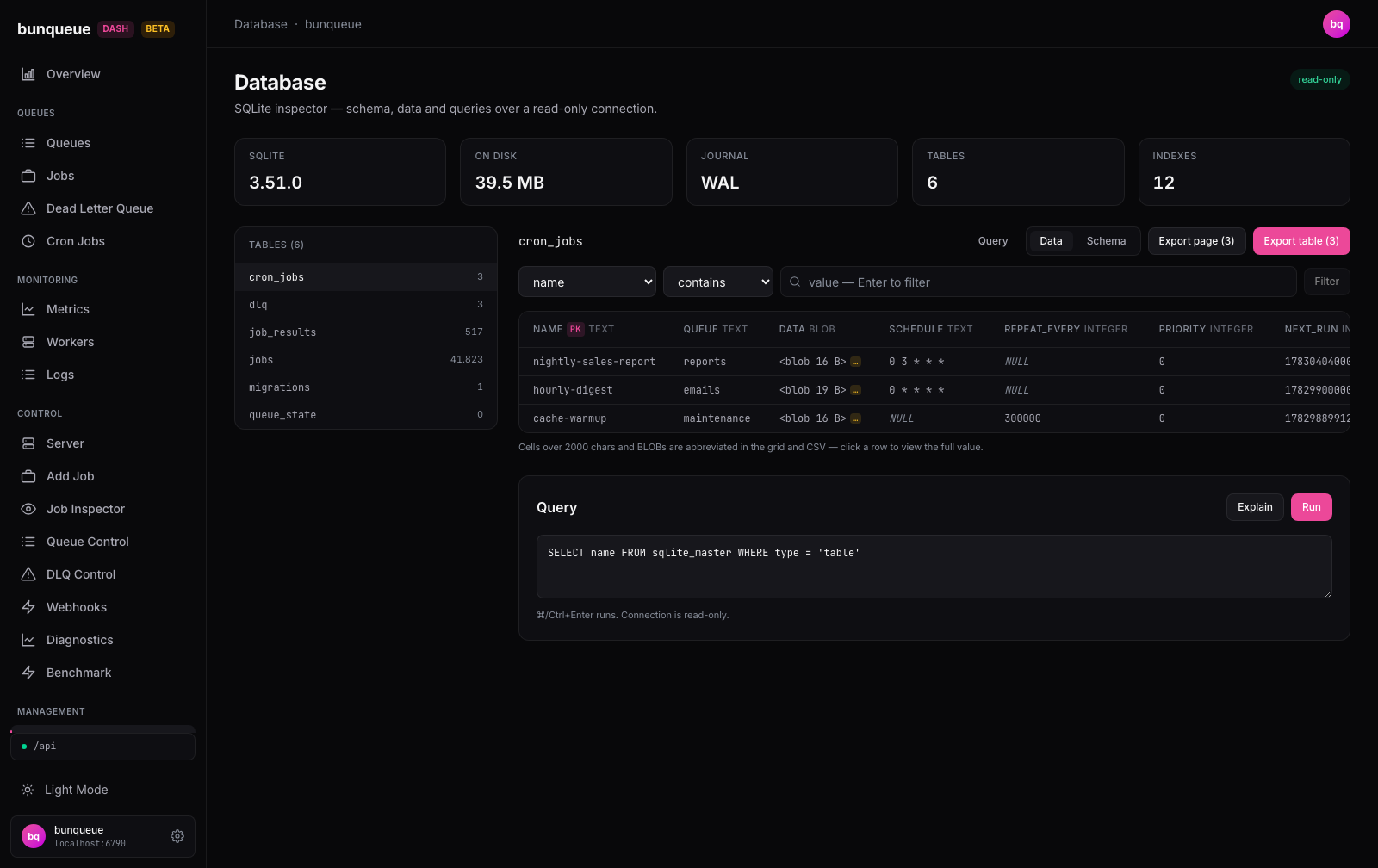The height and width of the screenshot is (868, 1378).
Task: Click the Dead Letter Queue warning icon
Action: coord(28,208)
